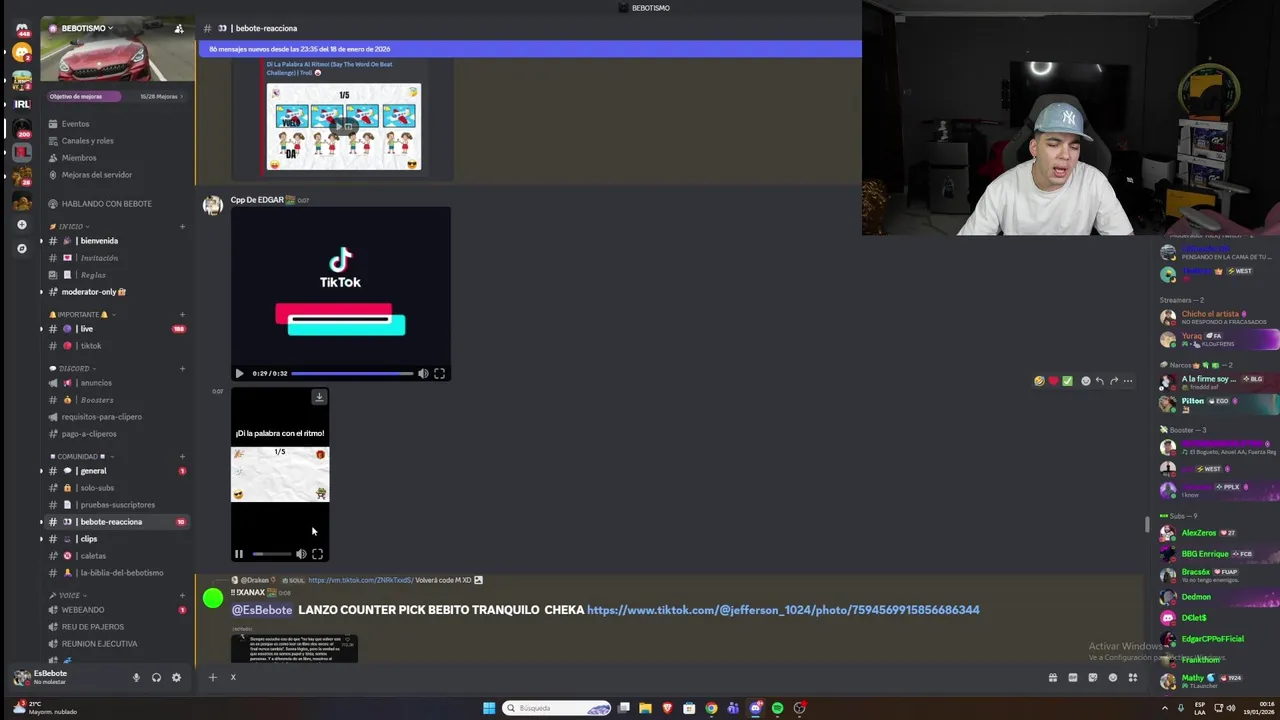Collapse the INICIO category

[x=70, y=227]
